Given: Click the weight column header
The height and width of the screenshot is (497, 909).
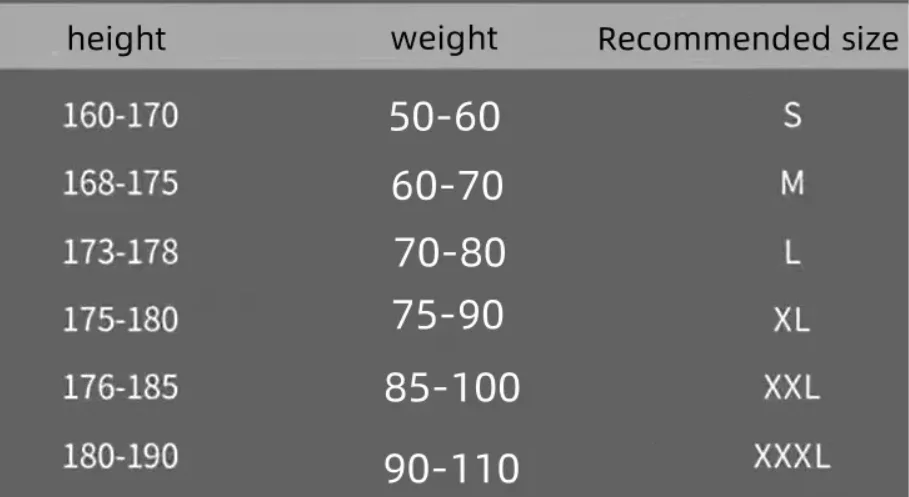Looking at the screenshot, I should (x=444, y=39).
